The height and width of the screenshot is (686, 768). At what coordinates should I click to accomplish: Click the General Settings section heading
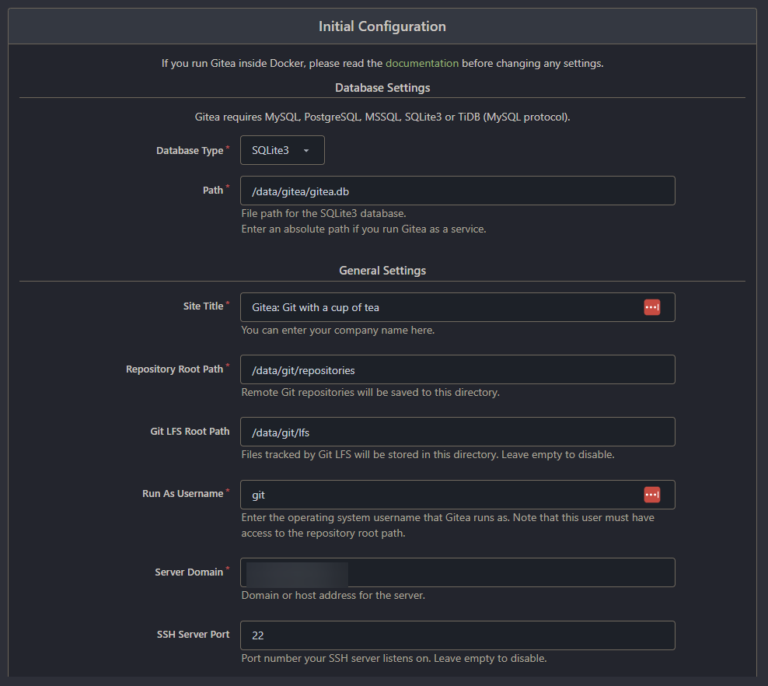(x=382, y=270)
